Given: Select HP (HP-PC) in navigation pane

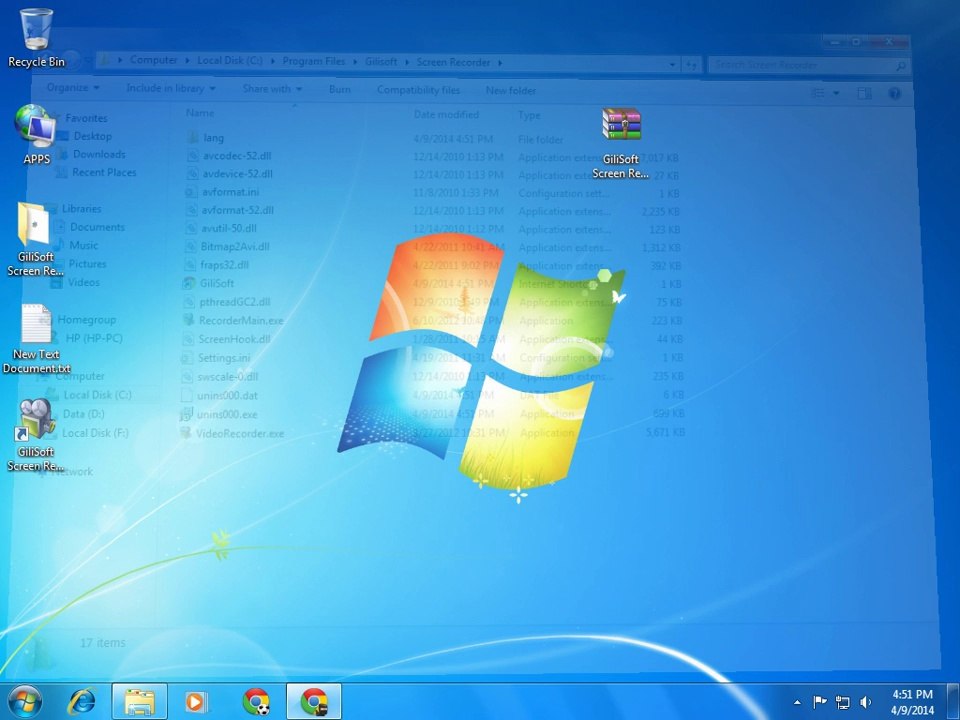Looking at the screenshot, I should pyautogui.click(x=94, y=338).
